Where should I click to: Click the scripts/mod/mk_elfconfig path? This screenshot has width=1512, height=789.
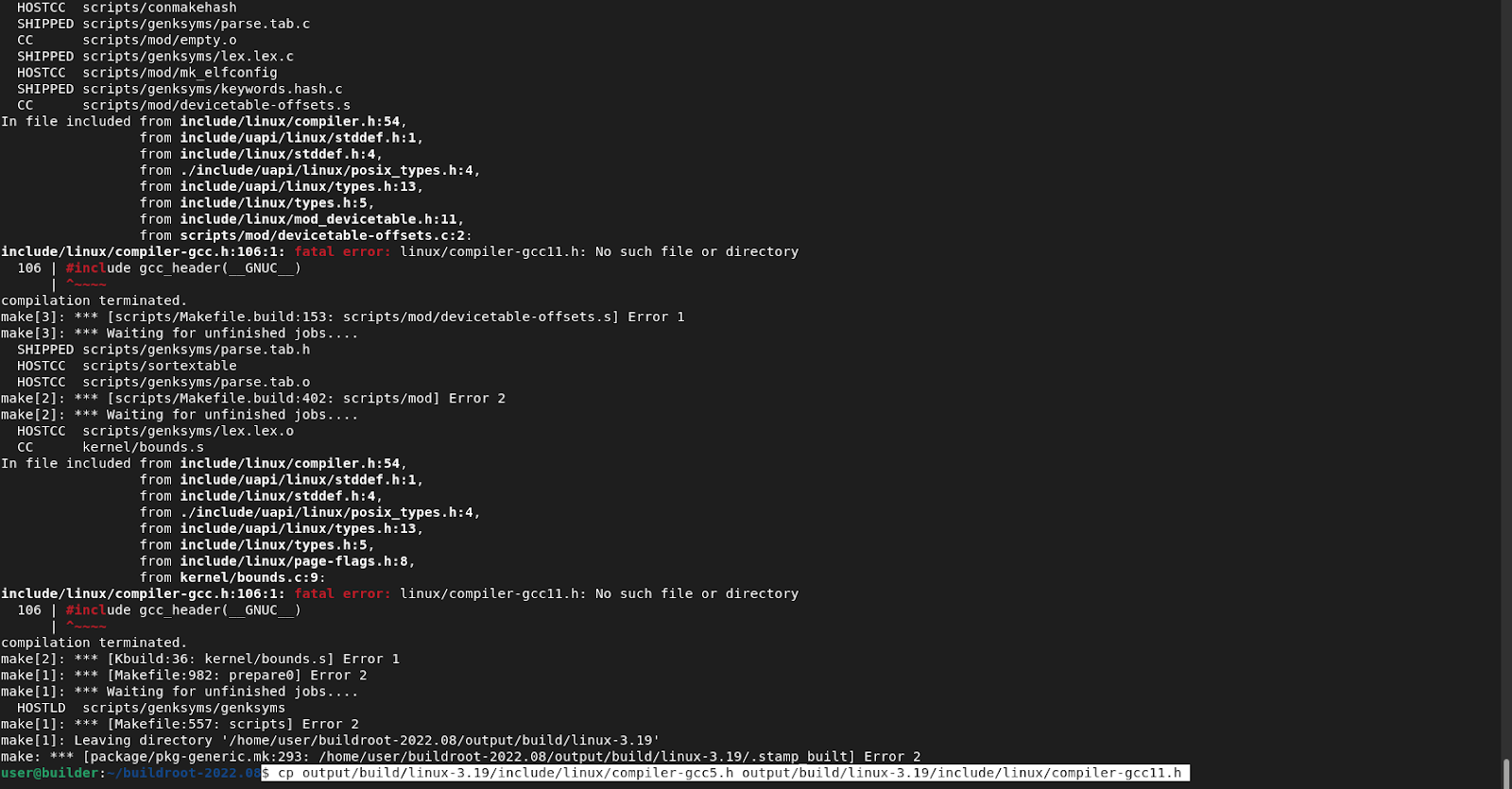point(180,73)
